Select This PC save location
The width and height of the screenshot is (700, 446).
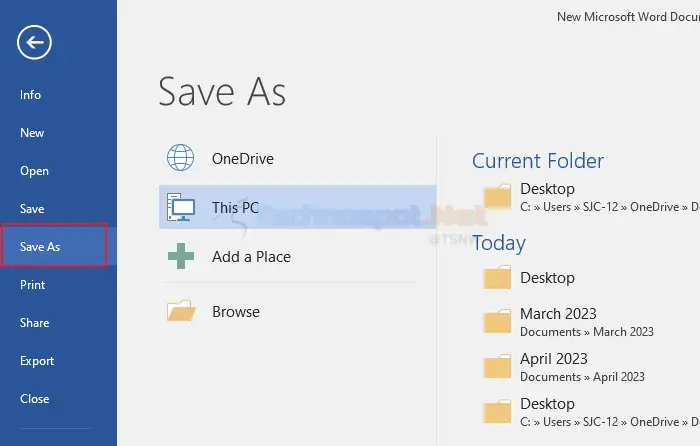click(x=297, y=207)
